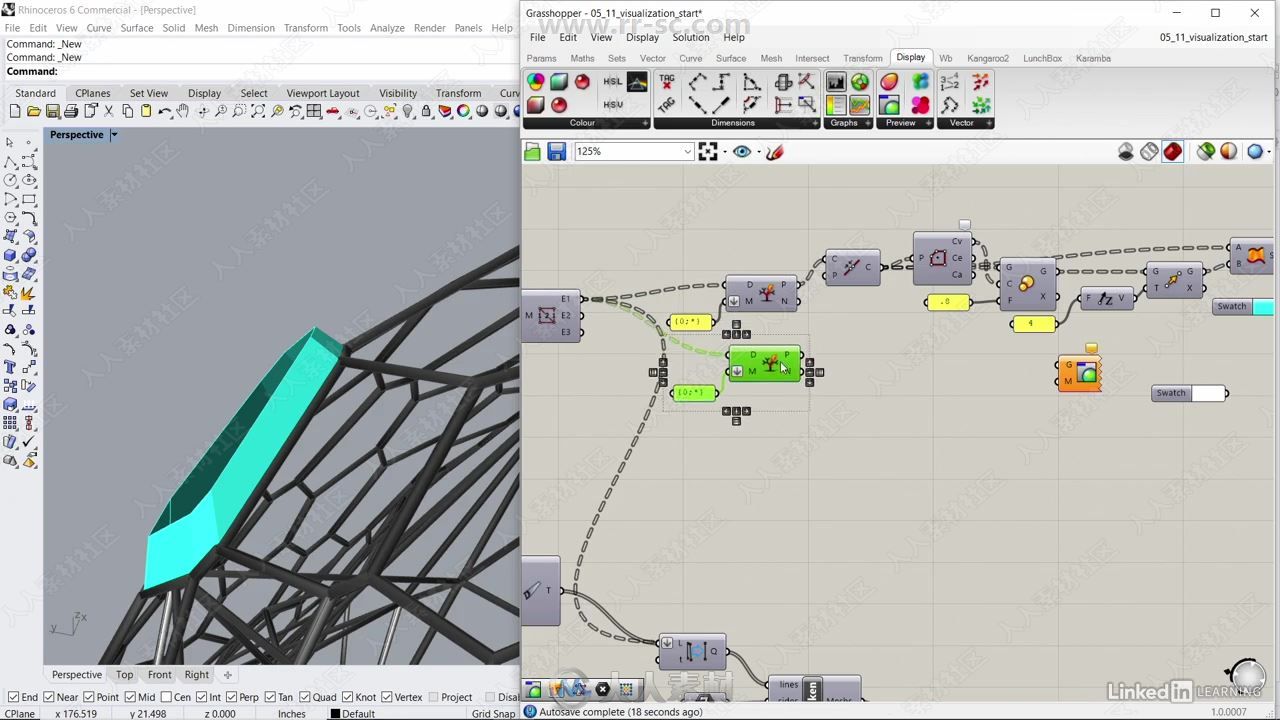Click the padlock Lock objects icon

tap(426, 111)
